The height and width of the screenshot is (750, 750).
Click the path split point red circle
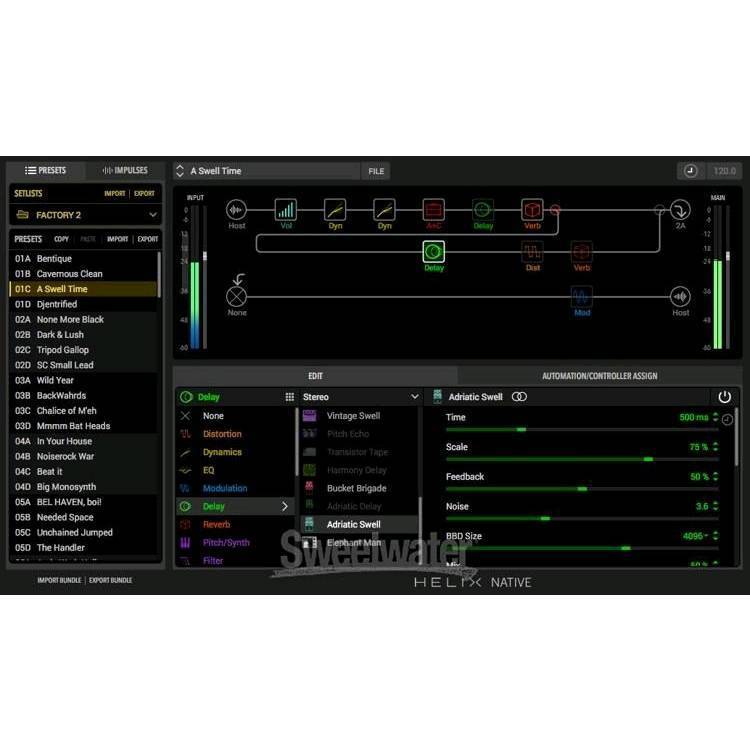(555, 210)
